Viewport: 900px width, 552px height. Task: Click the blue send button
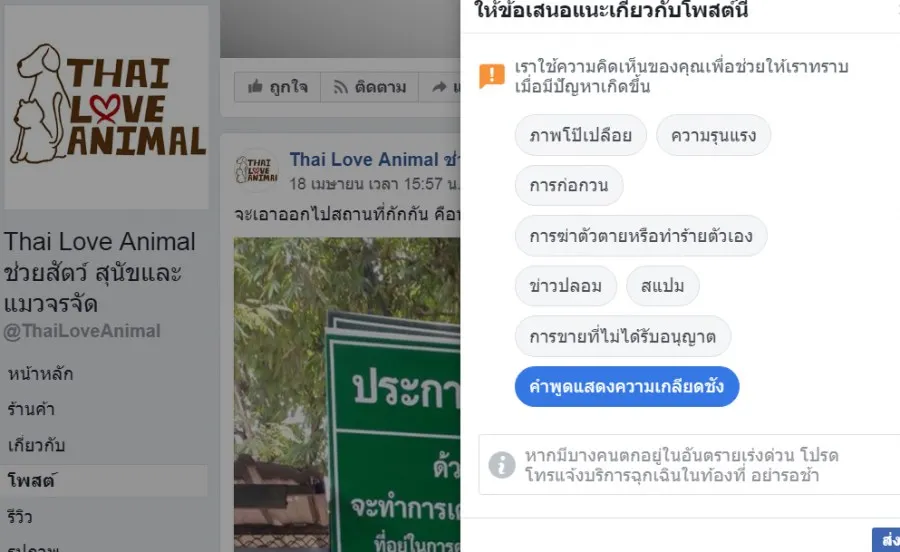pyautogui.click(x=886, y=540)
